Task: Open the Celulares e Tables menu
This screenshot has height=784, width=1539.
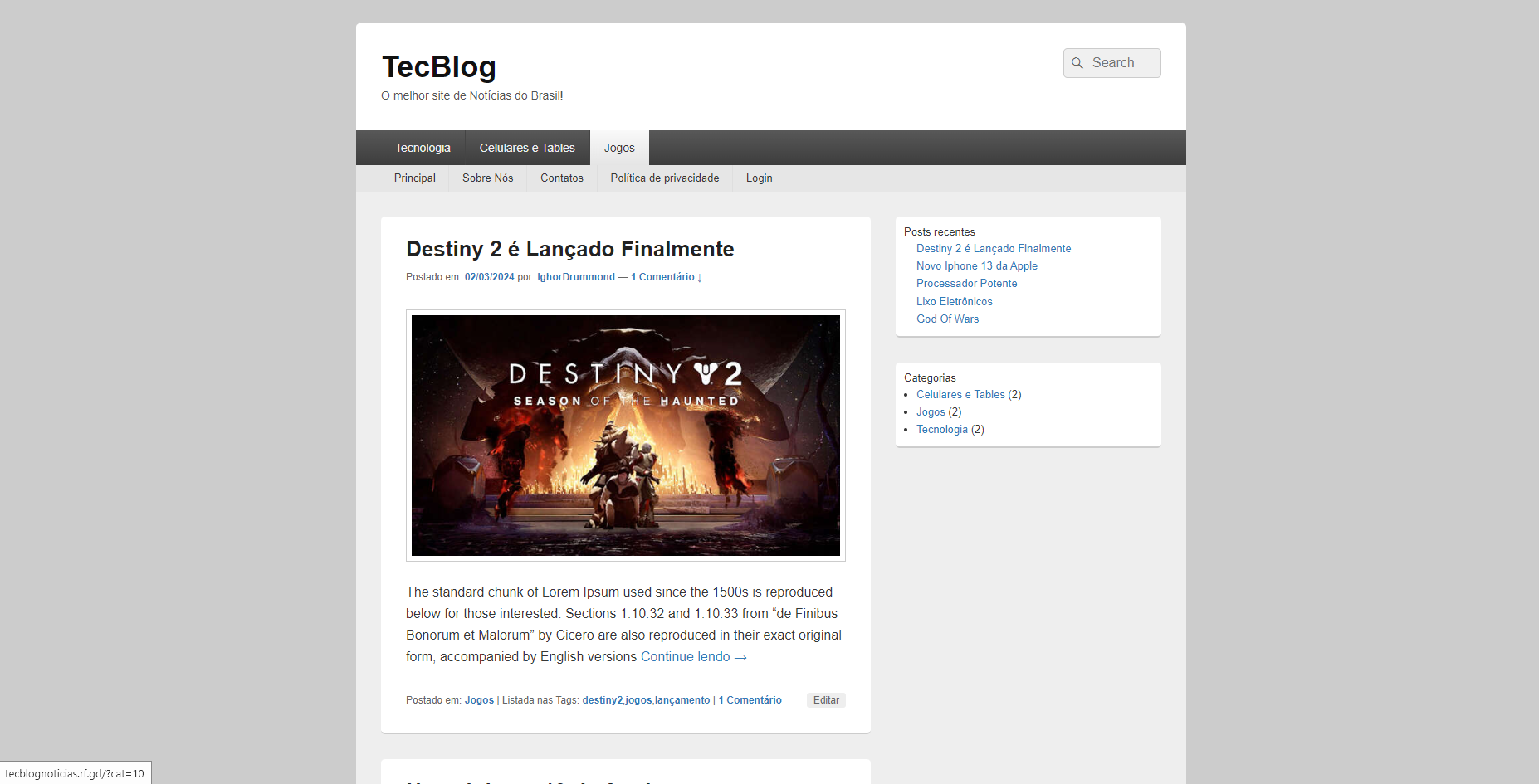Action: pos(526,148)
